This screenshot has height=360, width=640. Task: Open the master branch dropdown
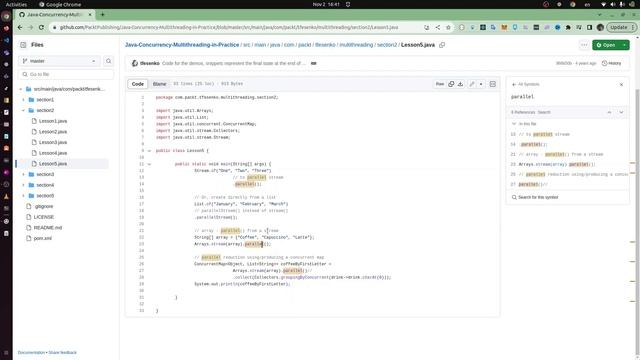click(59, 61)
